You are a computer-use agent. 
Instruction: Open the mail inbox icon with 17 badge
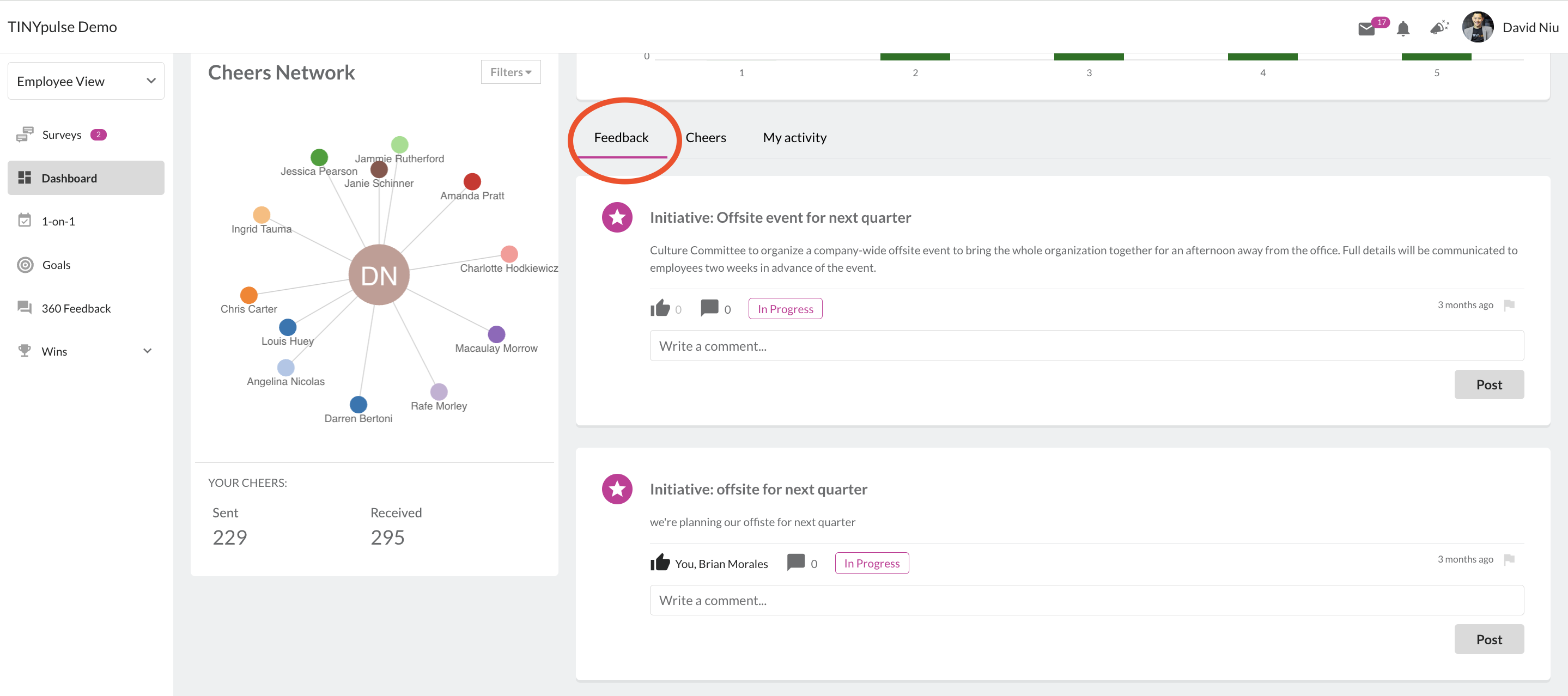coord(1366,29)
